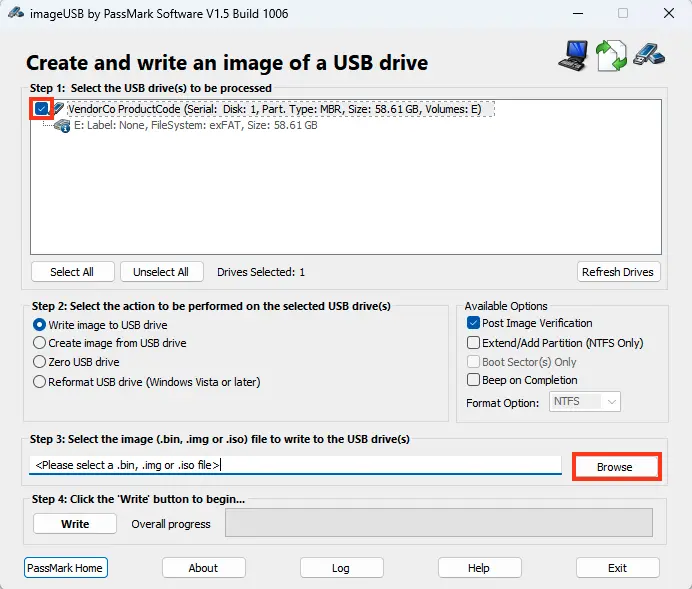
Task: Click the volume info icon beside E: Label
Action: coord(62,126)
